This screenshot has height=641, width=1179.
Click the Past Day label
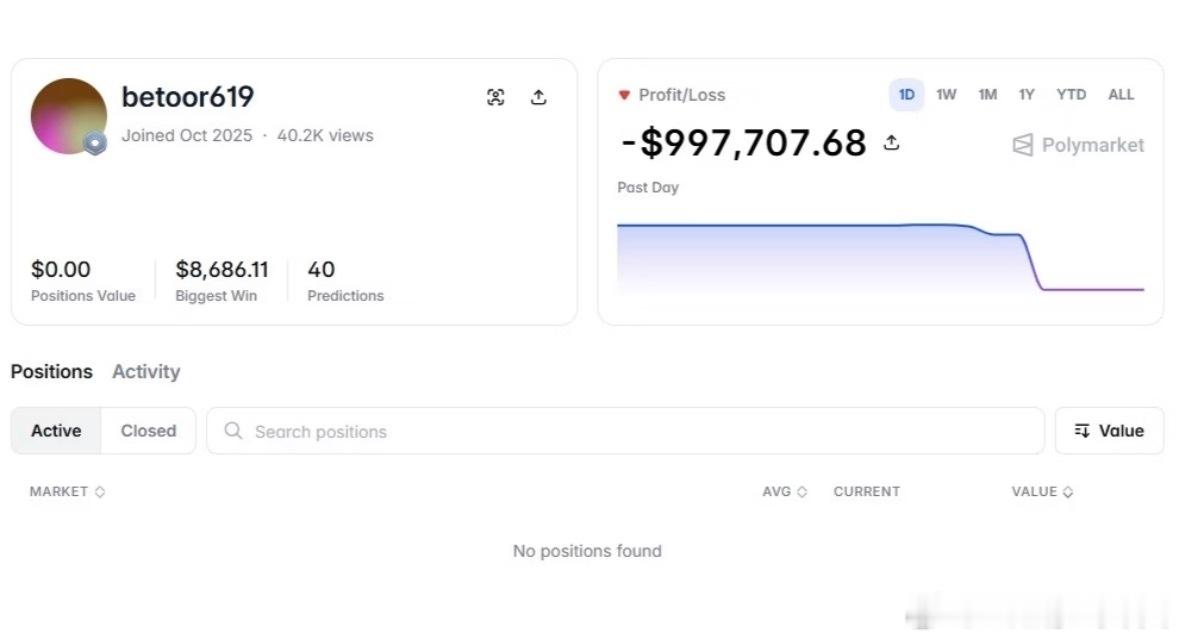647,187
